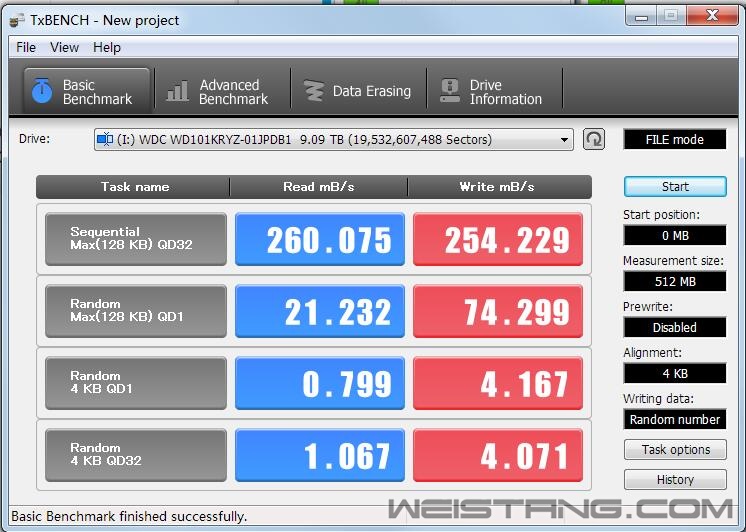Click the 4.167 write result

[498, 383]
